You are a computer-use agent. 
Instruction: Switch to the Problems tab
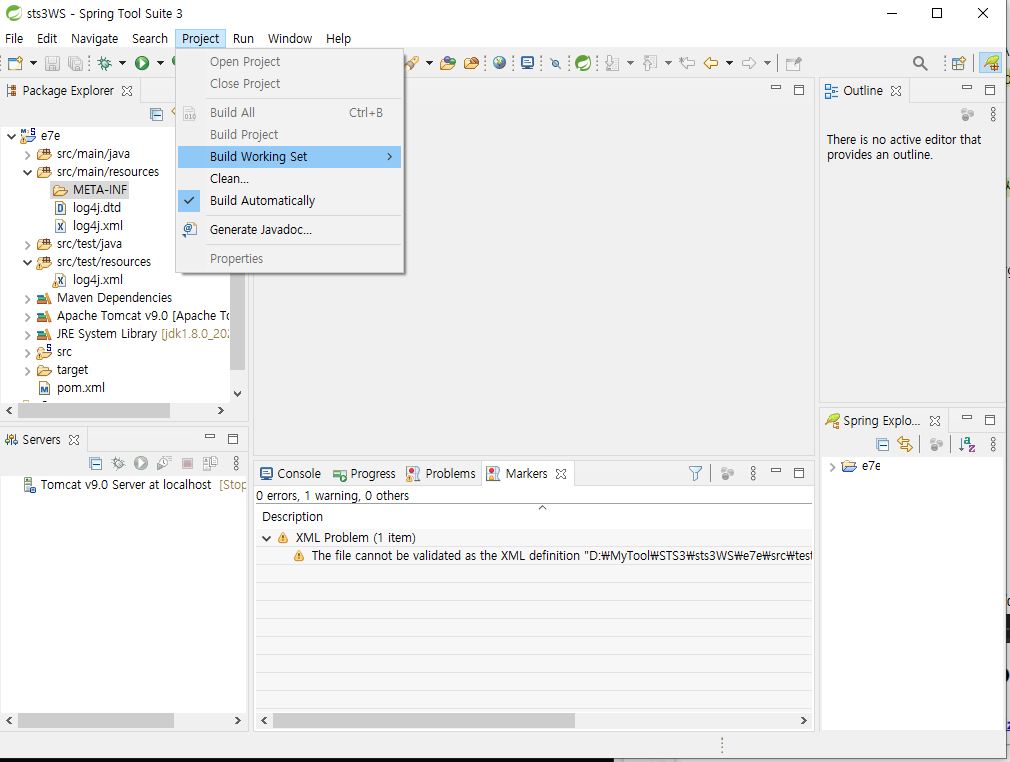(441, 473)
